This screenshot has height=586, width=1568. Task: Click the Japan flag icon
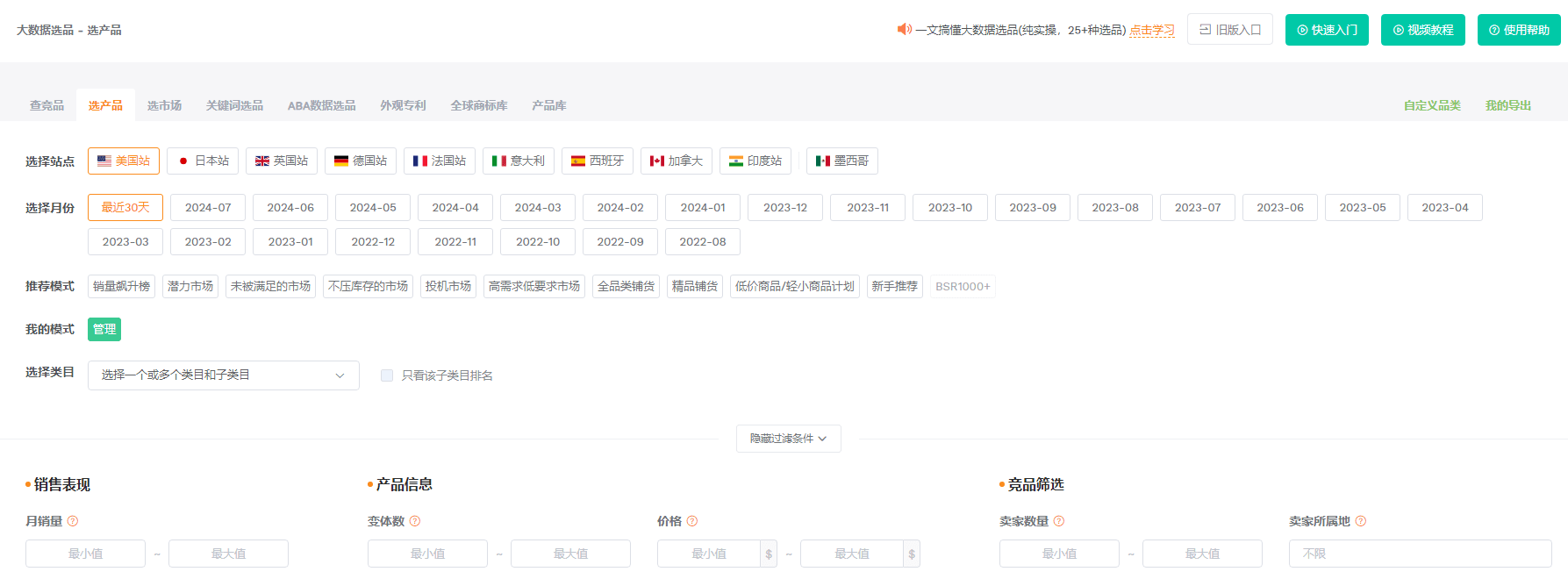pos(183,161)
